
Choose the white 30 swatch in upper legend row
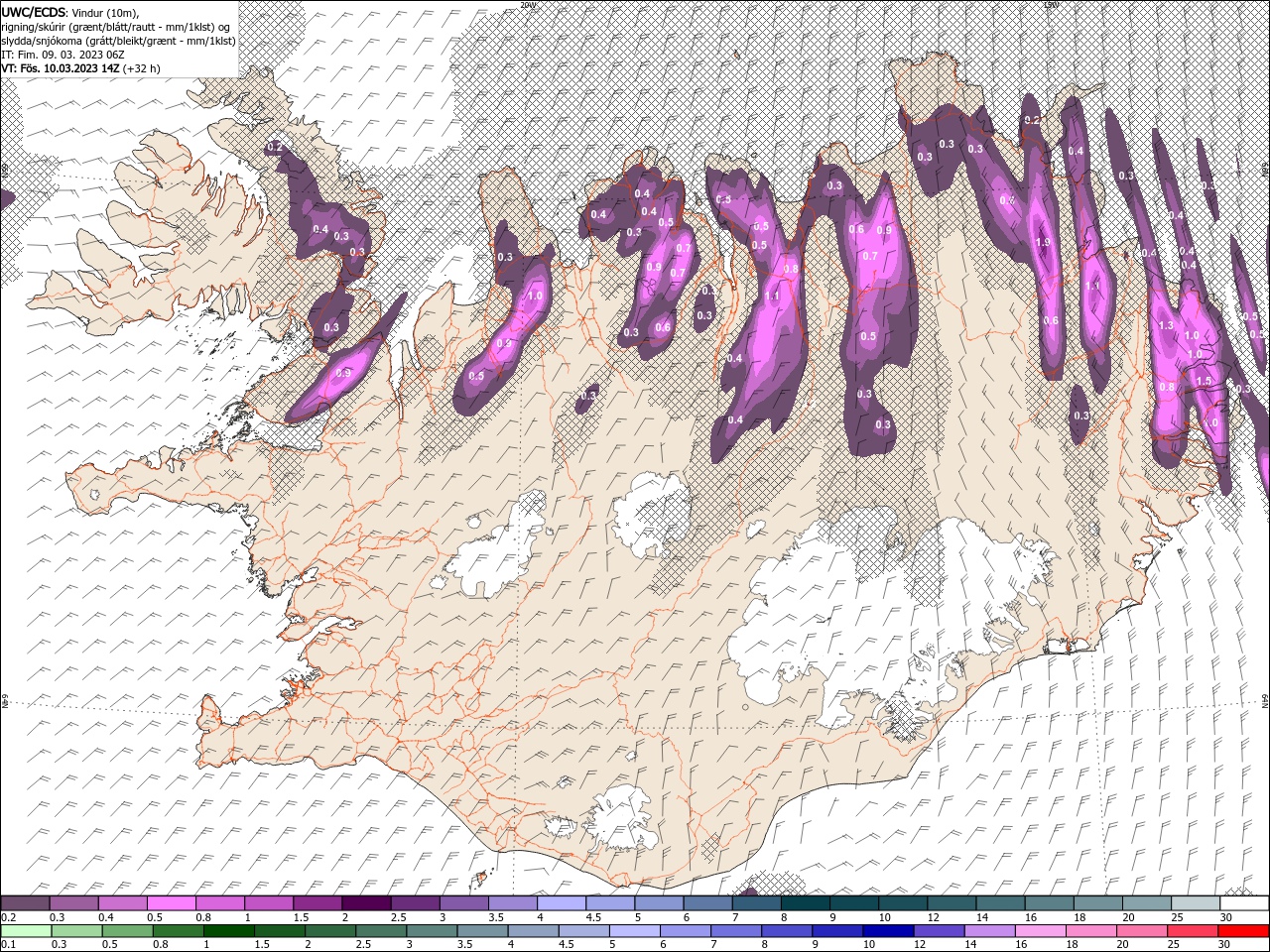[x=1244, y=903]
